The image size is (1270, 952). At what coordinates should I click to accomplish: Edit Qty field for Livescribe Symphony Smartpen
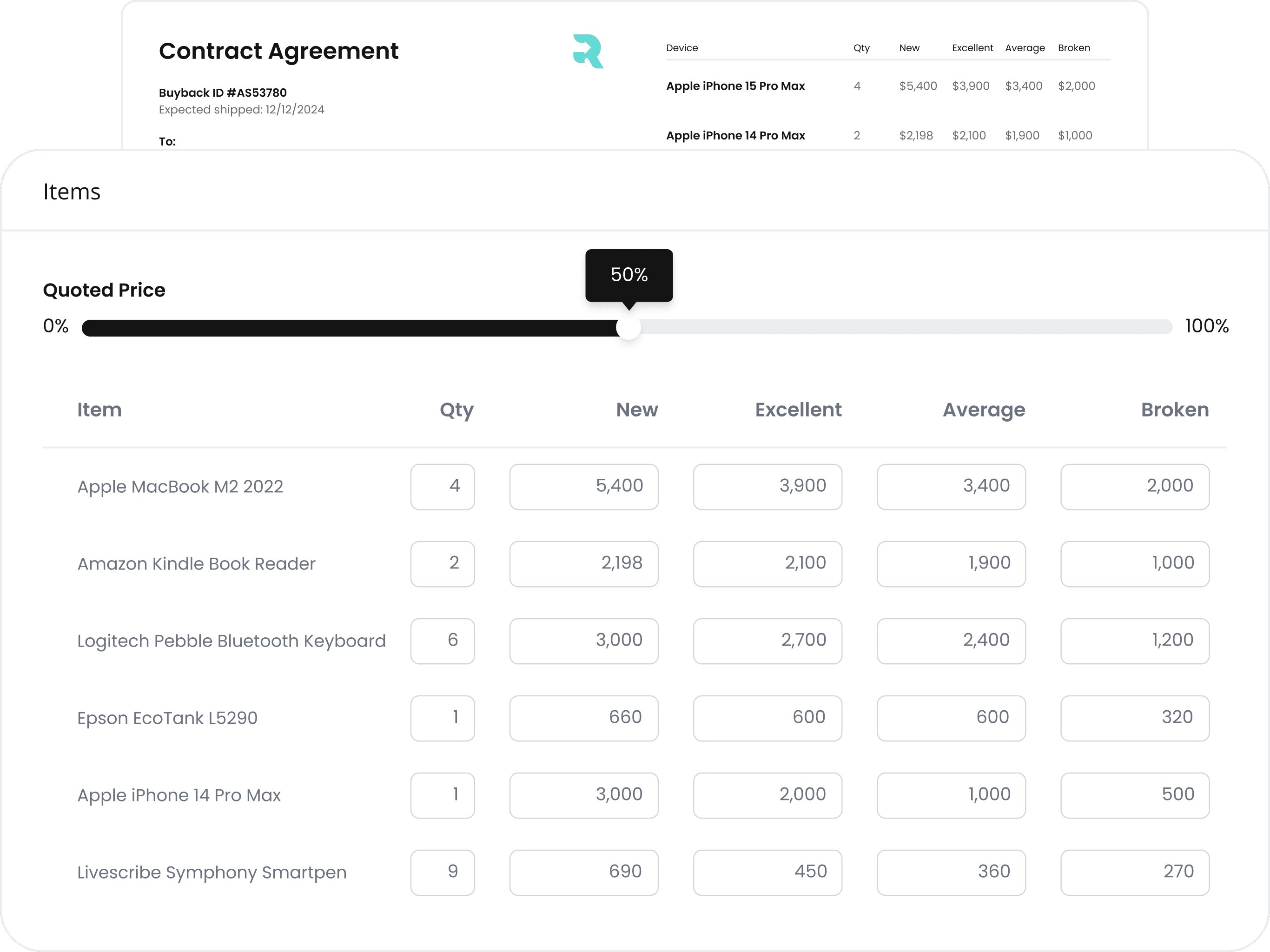point(443,873)
